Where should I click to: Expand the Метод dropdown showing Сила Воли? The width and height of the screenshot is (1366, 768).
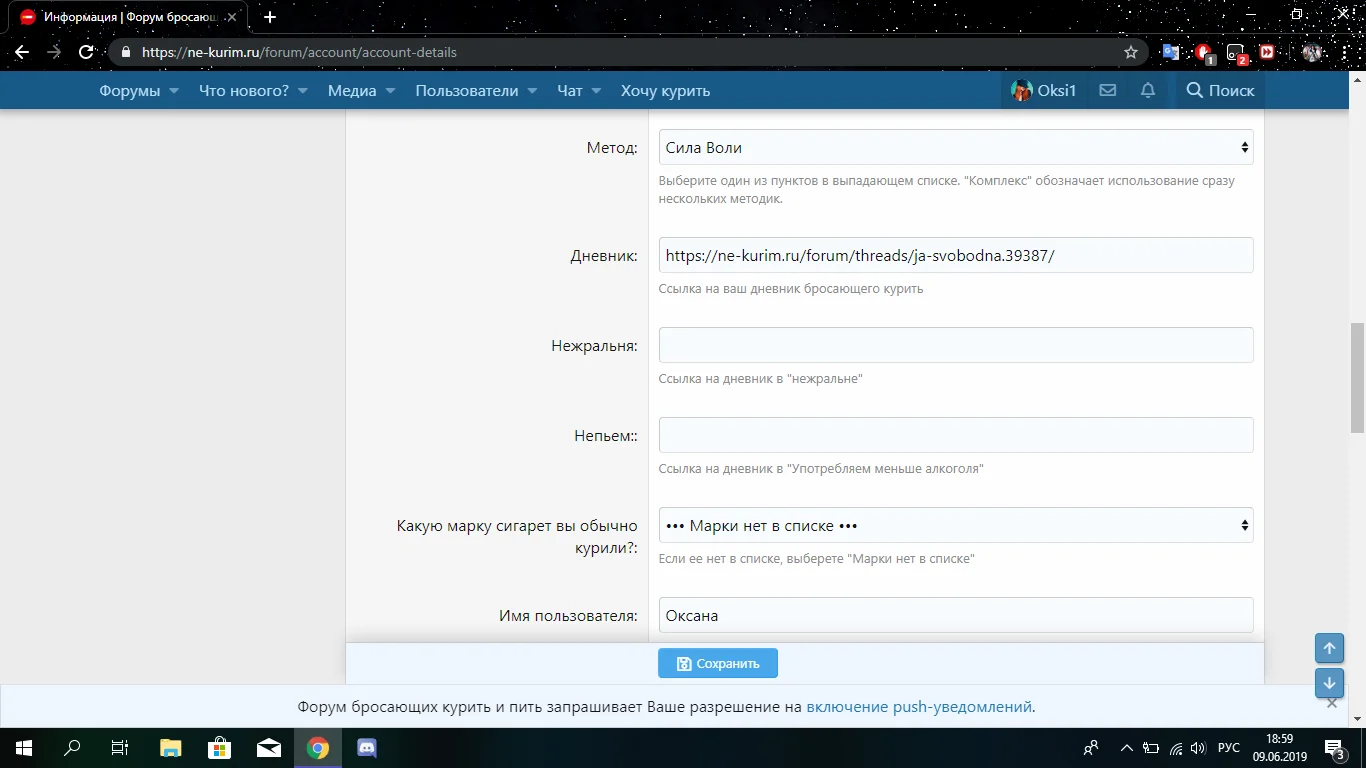(x=955, y=148)
